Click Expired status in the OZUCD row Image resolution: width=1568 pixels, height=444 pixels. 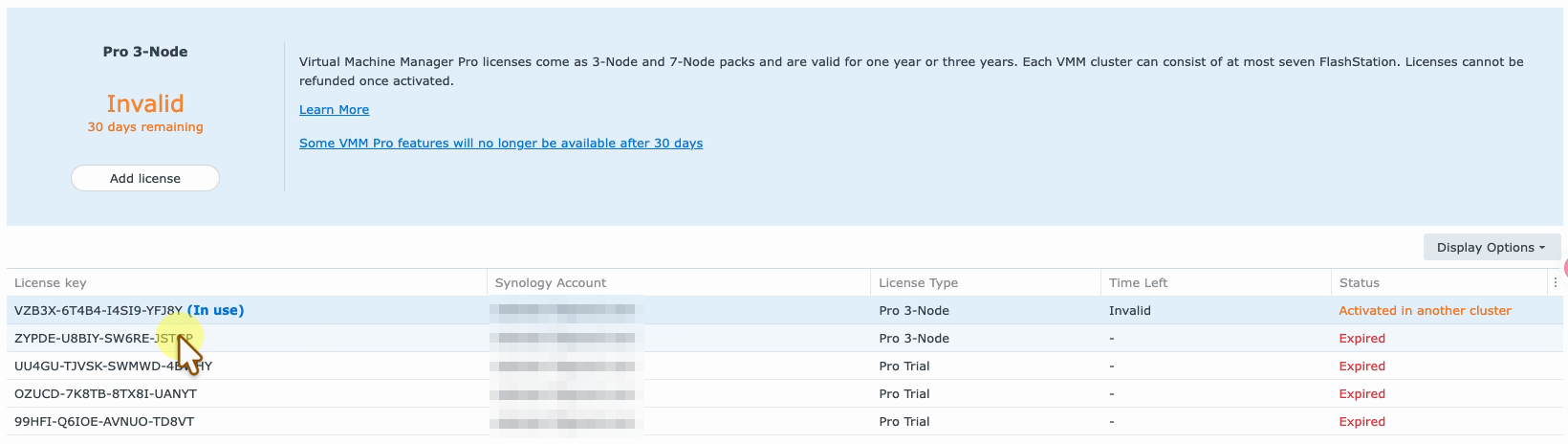[x=1361, y=394]
